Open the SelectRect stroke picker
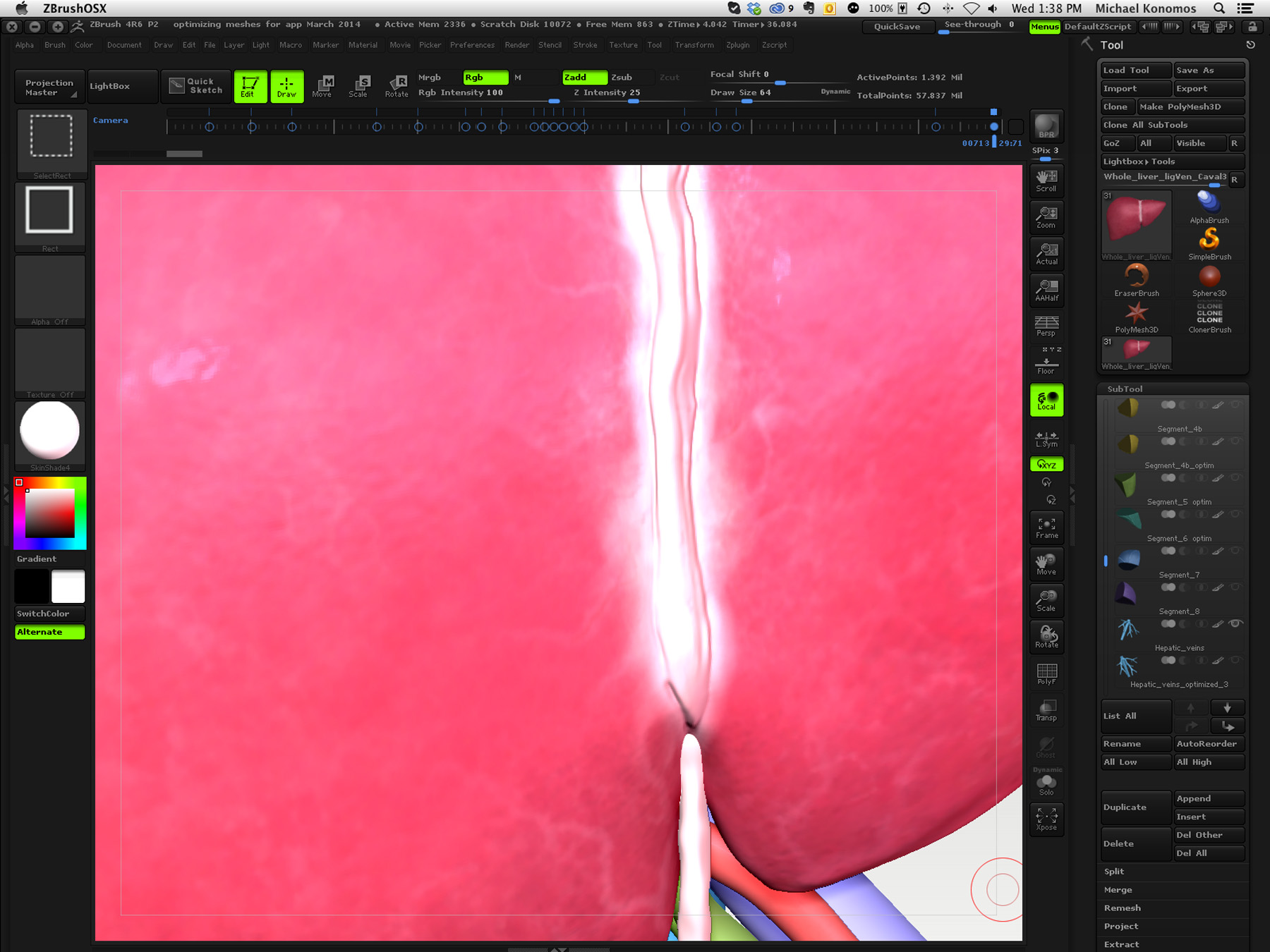 [x=51, y=144]
